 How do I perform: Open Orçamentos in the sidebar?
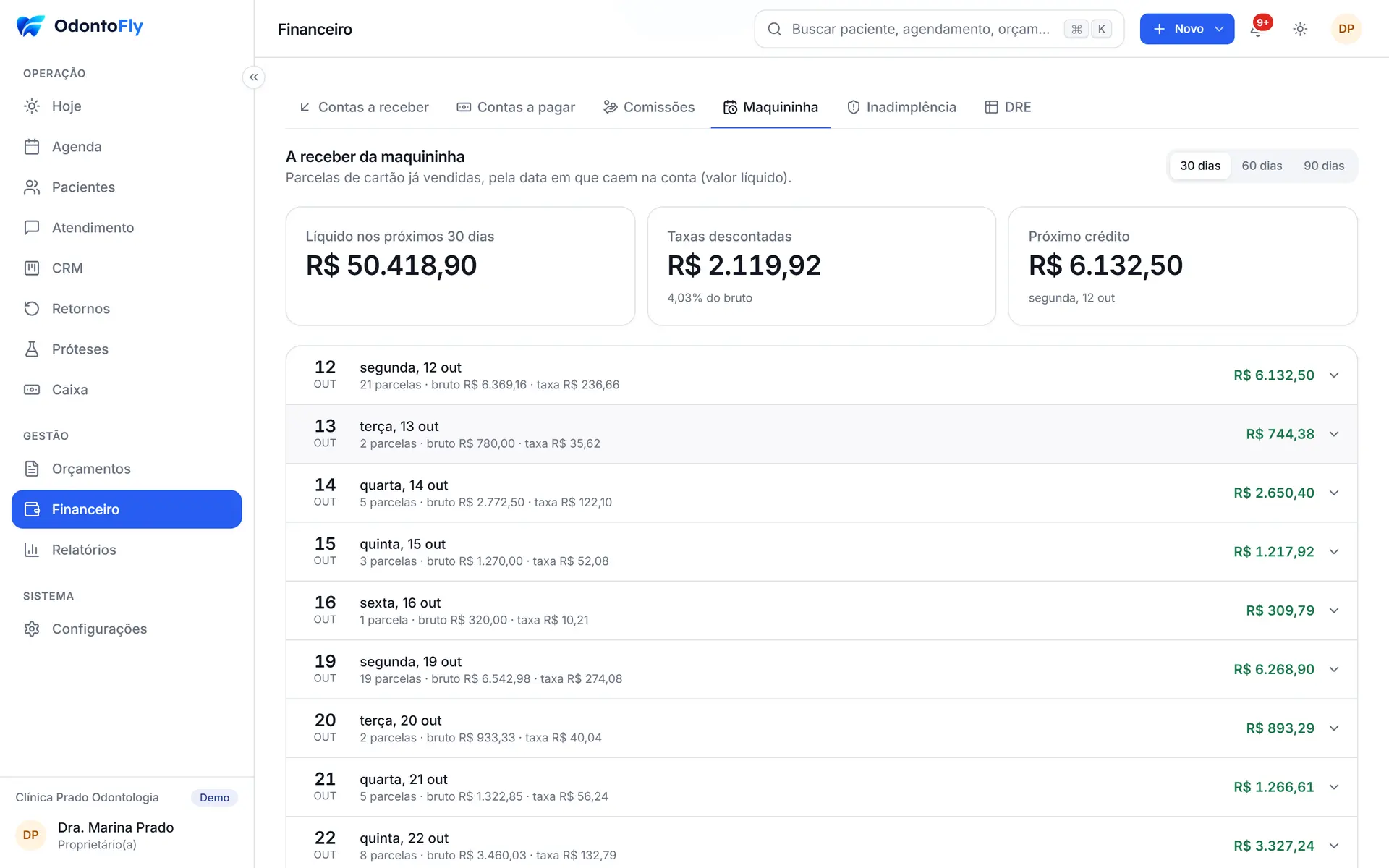[x=127, y=469]
